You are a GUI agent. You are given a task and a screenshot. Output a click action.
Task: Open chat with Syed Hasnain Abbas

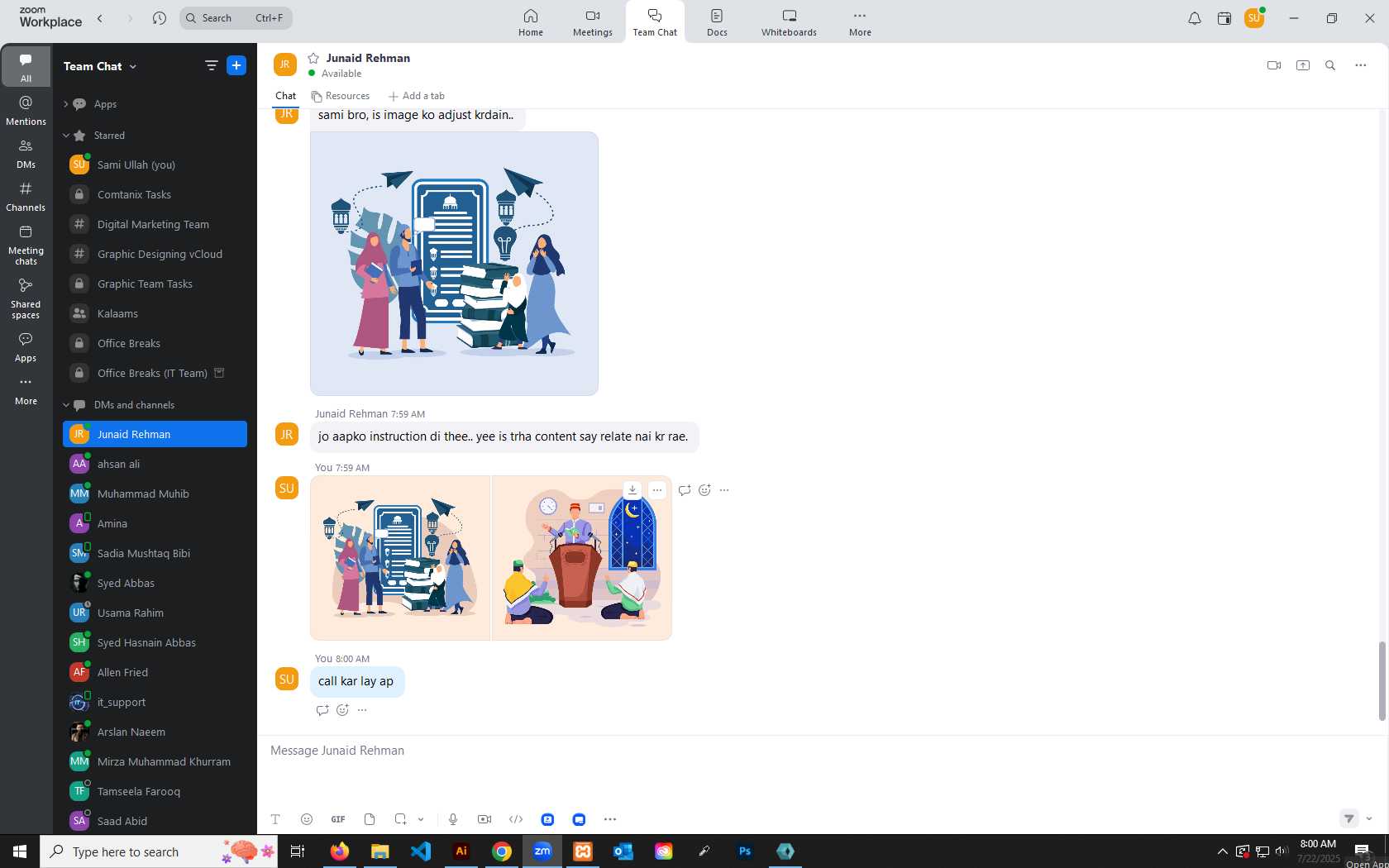[155, 642]
